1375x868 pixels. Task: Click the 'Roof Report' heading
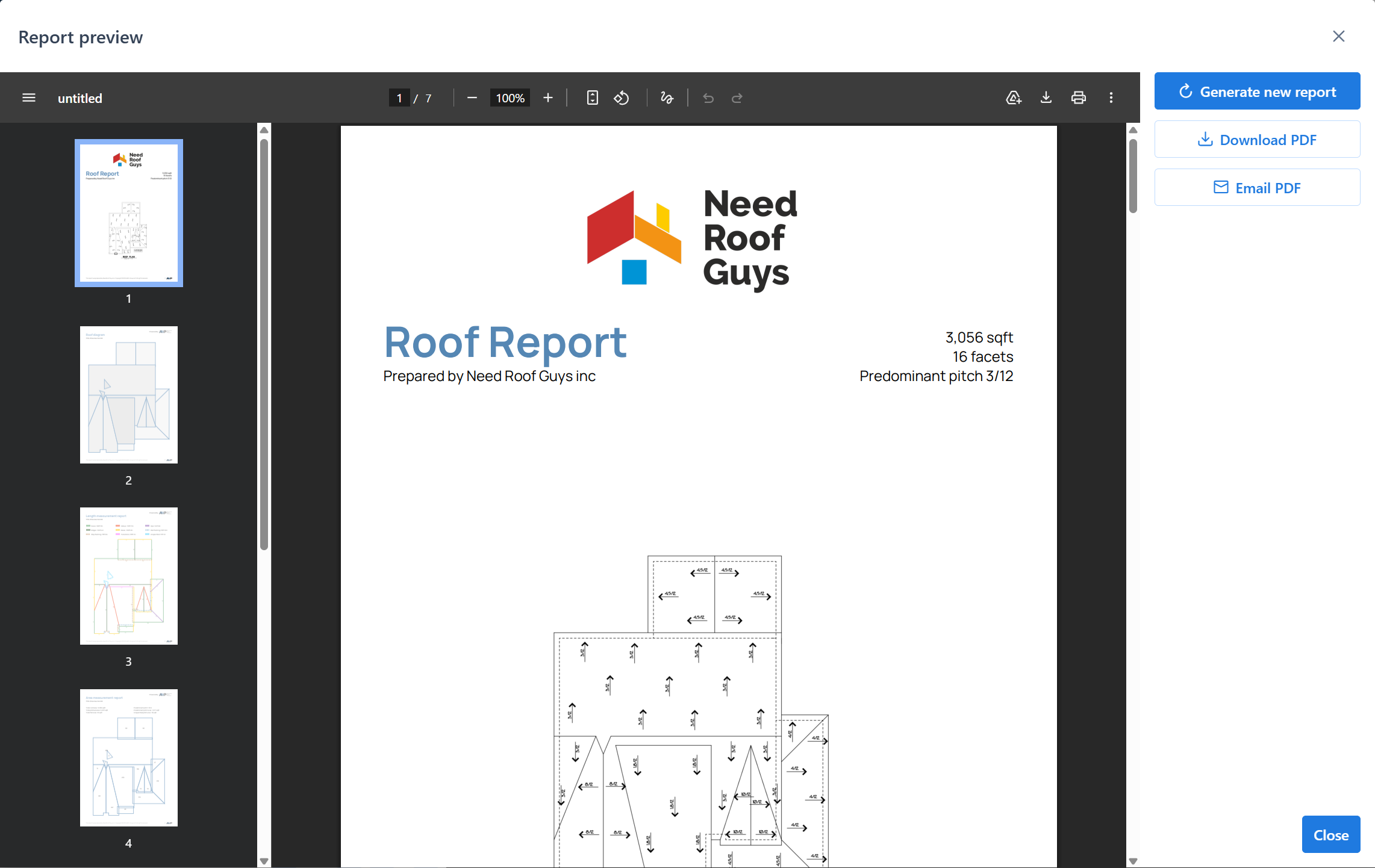[505, 343]
